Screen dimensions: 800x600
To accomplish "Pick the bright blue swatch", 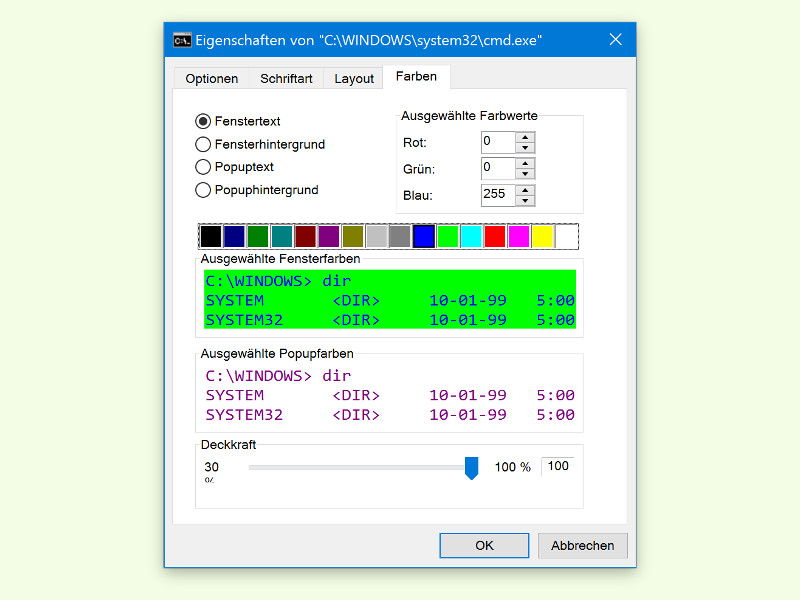I will click(x=424, y=237).
